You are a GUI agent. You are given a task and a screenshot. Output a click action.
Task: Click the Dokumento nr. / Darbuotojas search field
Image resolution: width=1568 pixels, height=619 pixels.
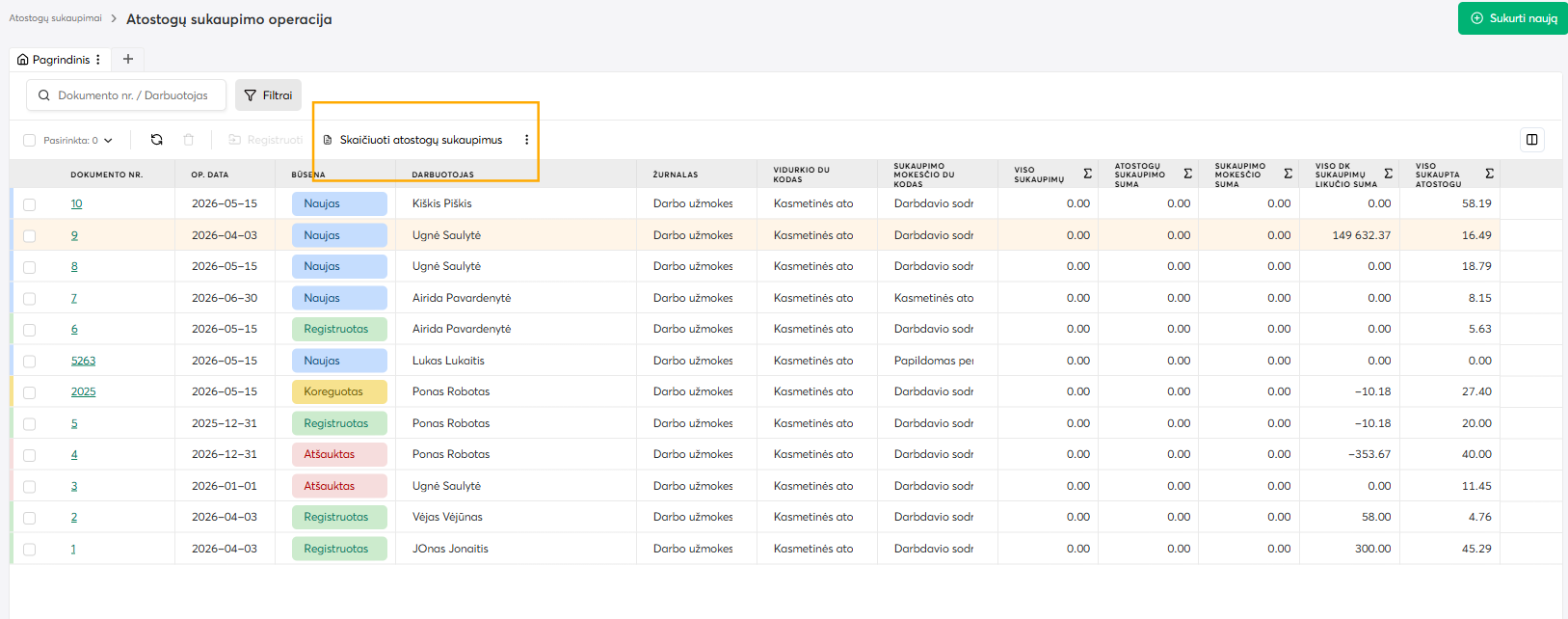pos(126,95)
